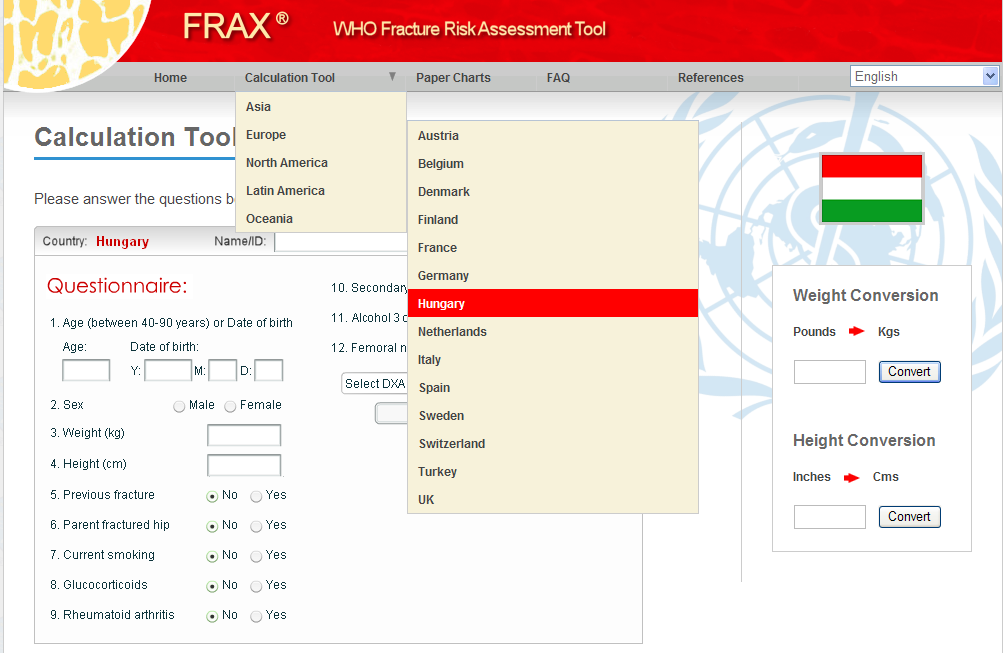Set Parent fractured hip to No
The height and width of the screenshot is (653, 1003).
click(212, 526)
